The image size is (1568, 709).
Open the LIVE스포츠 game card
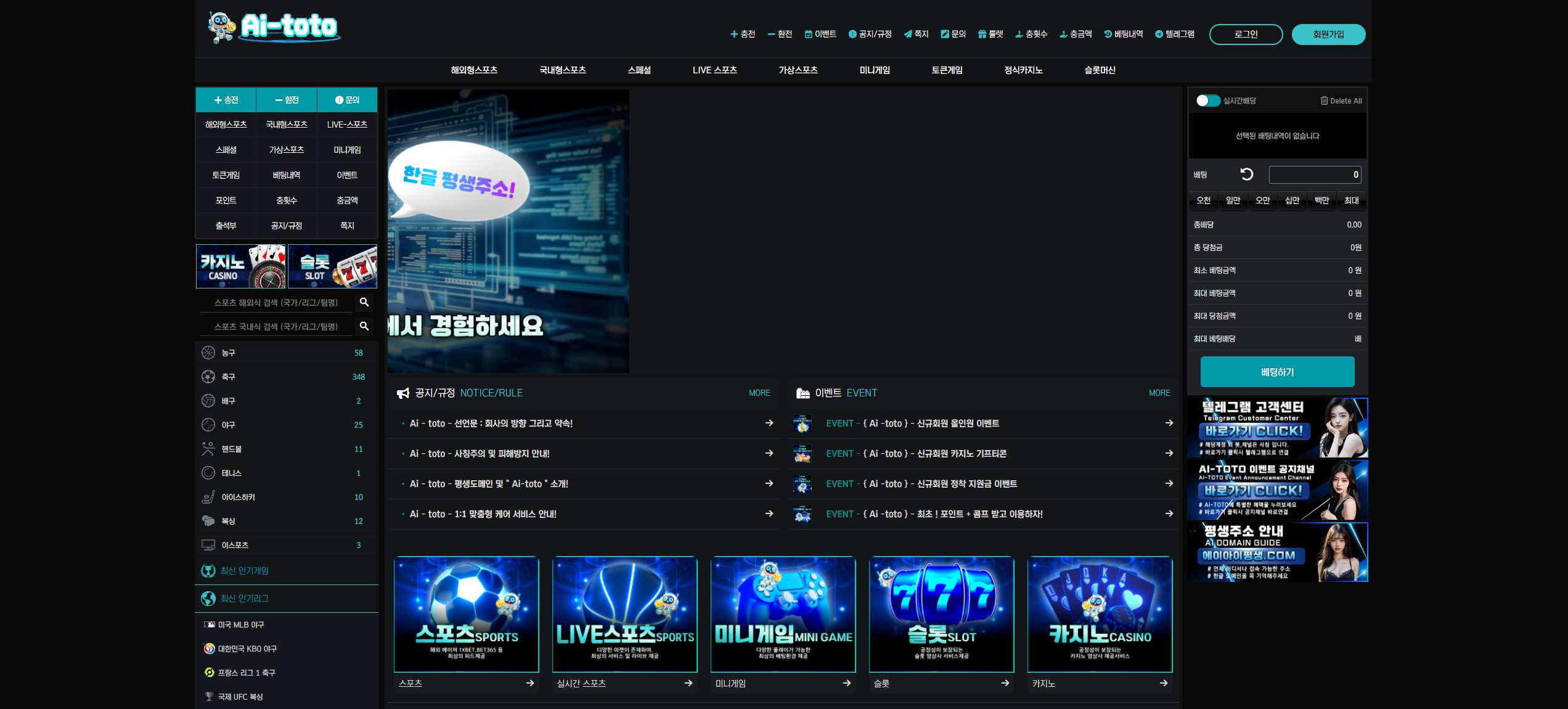[x=624, y=614]
